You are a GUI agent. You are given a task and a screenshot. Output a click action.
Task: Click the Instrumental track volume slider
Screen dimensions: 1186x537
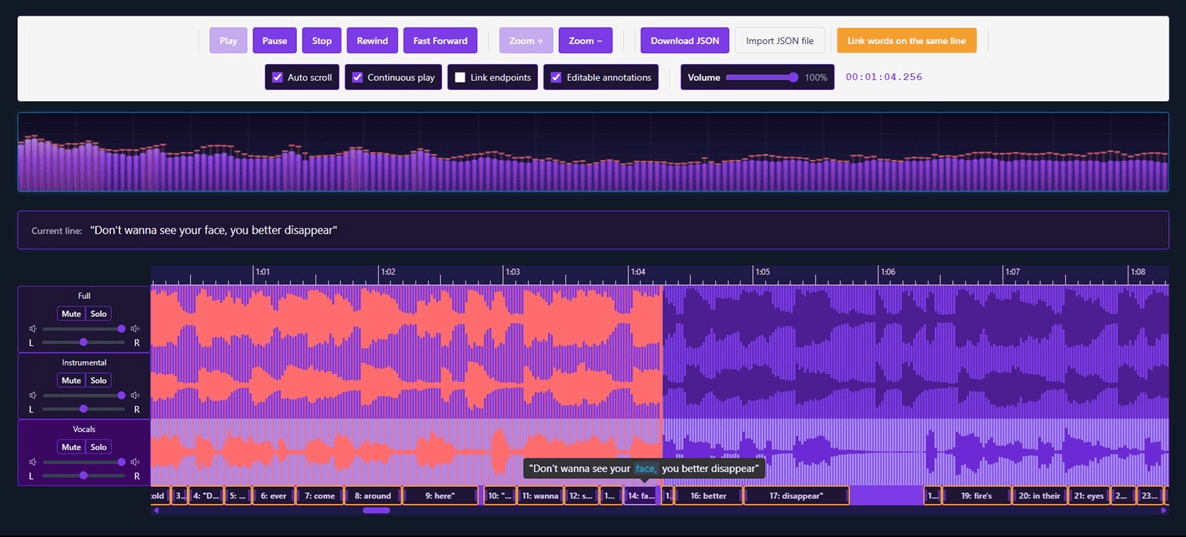[83, 396]
